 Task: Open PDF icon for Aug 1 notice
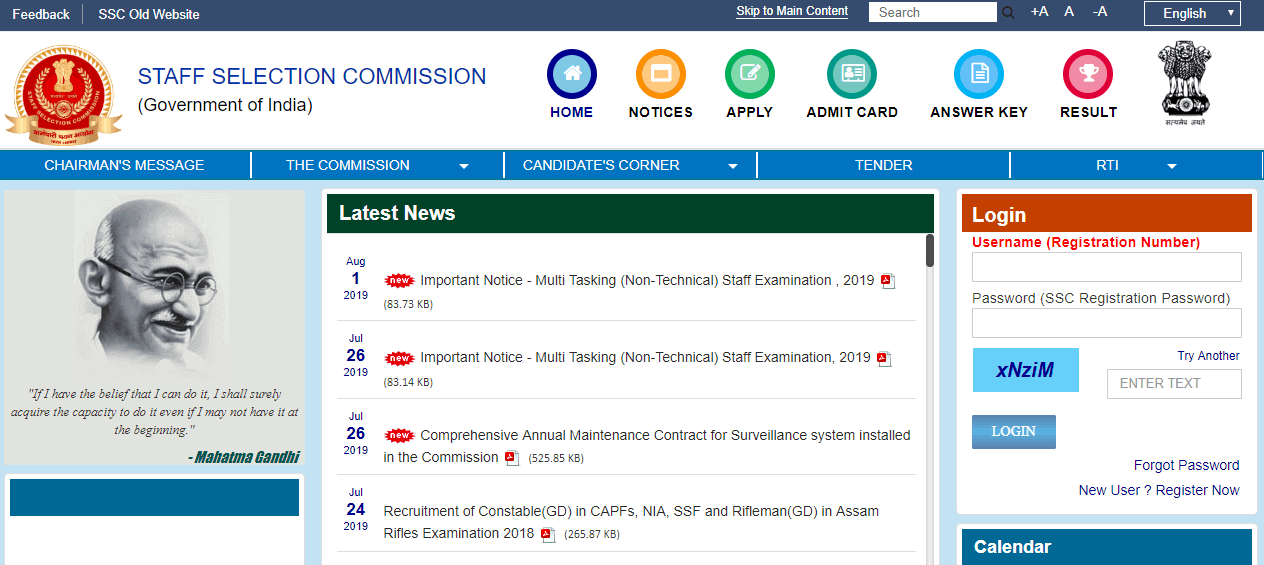point(888,281)
